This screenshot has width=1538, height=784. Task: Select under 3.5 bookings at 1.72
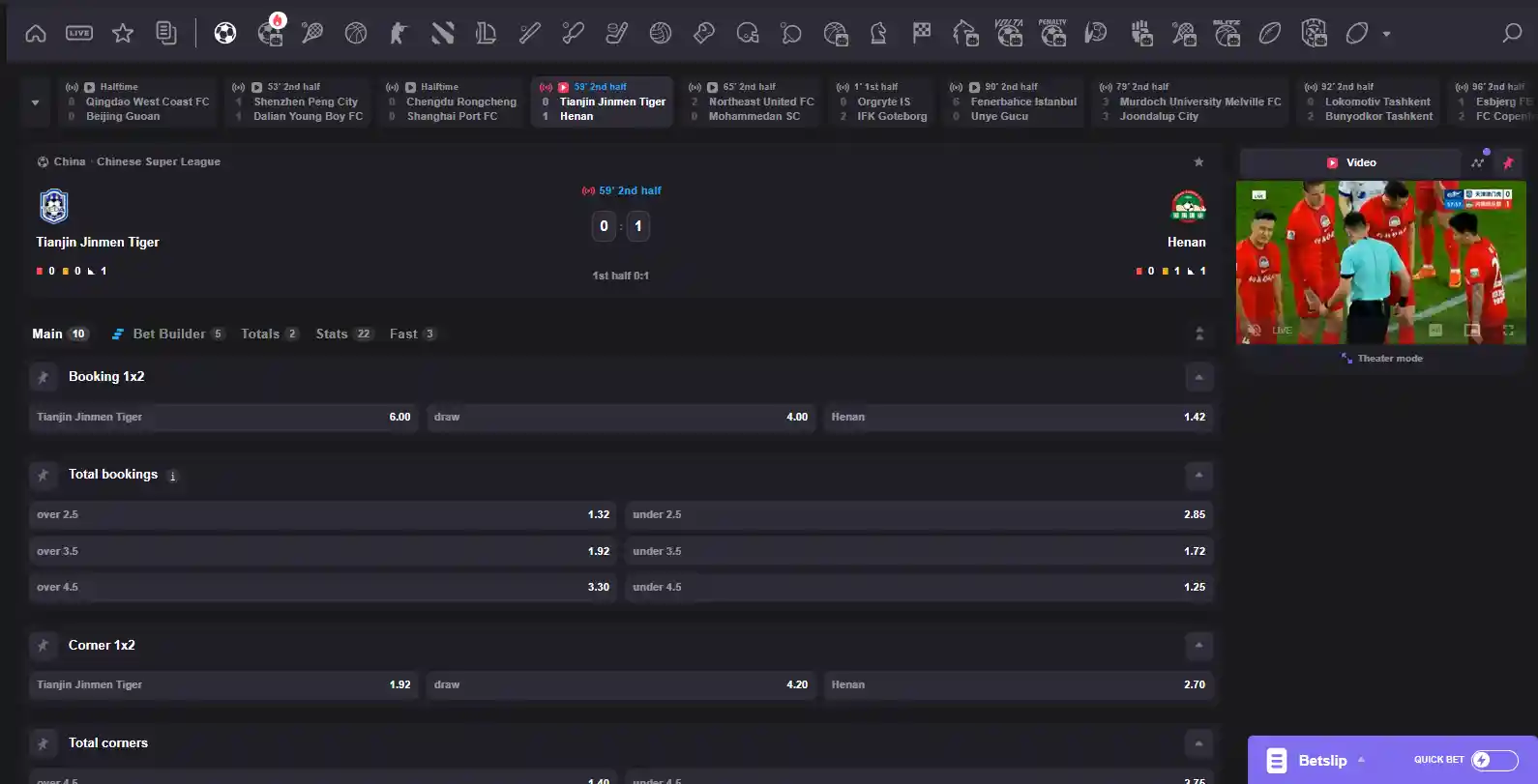[x=919, y=551]
